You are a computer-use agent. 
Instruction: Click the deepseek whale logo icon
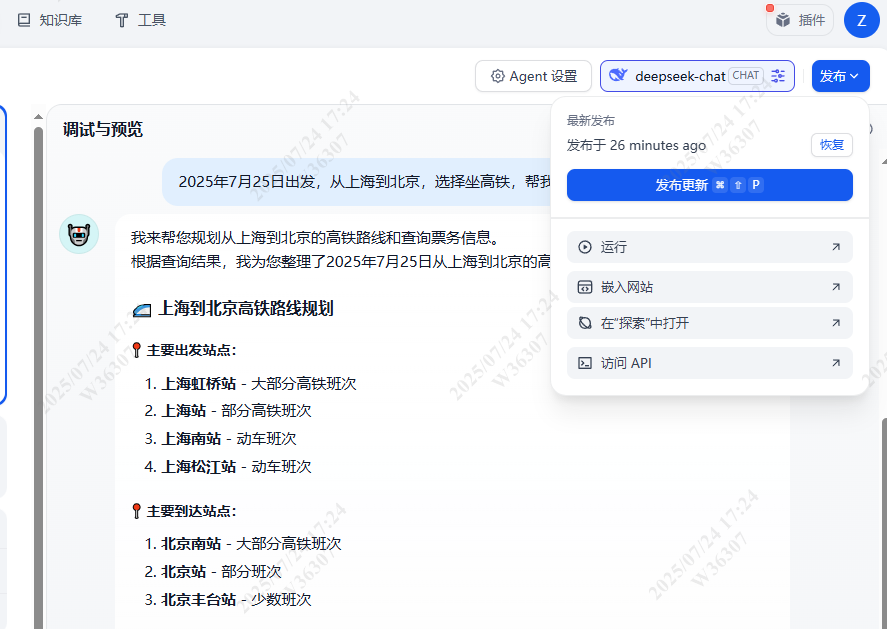(618, 76)
